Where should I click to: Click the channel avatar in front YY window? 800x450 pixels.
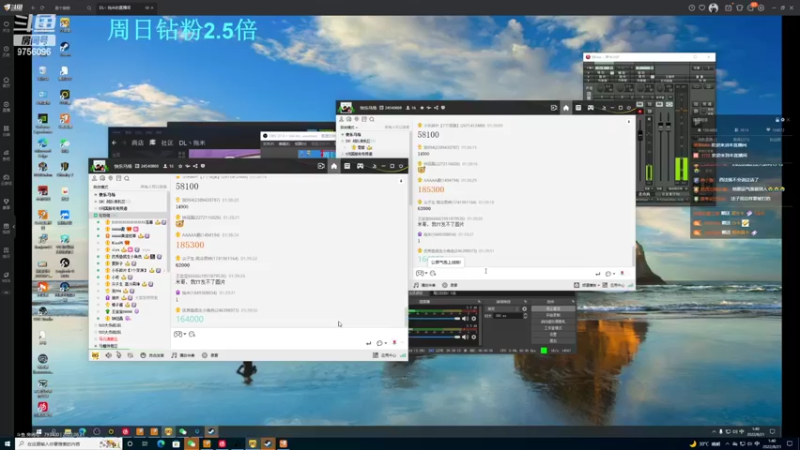coord(99,166)
